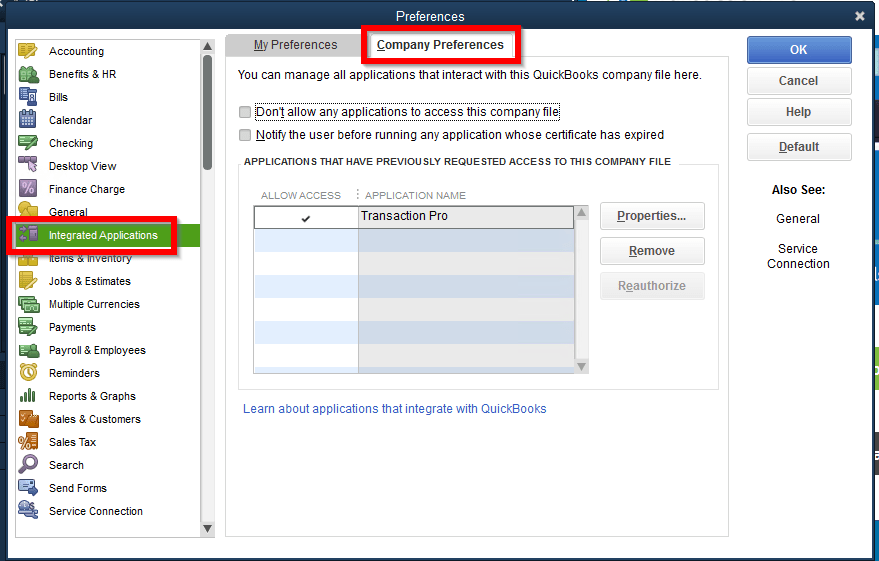Click the Desktop View icon
Viewport: 879px width, 561px height.
[x=27, y=165]
